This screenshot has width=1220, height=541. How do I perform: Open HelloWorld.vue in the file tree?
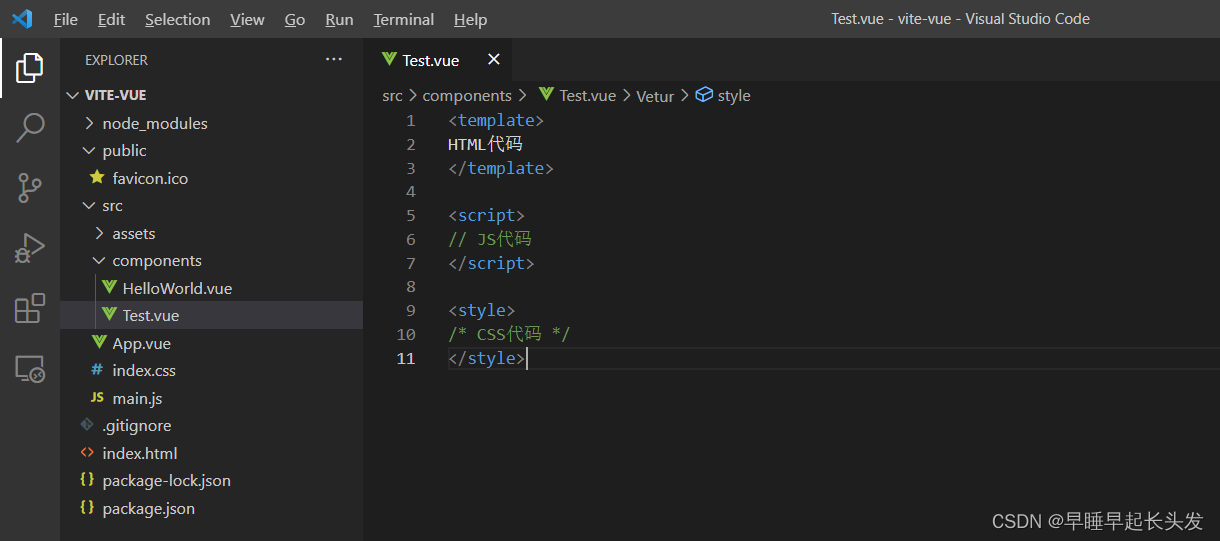coord(177,288)
